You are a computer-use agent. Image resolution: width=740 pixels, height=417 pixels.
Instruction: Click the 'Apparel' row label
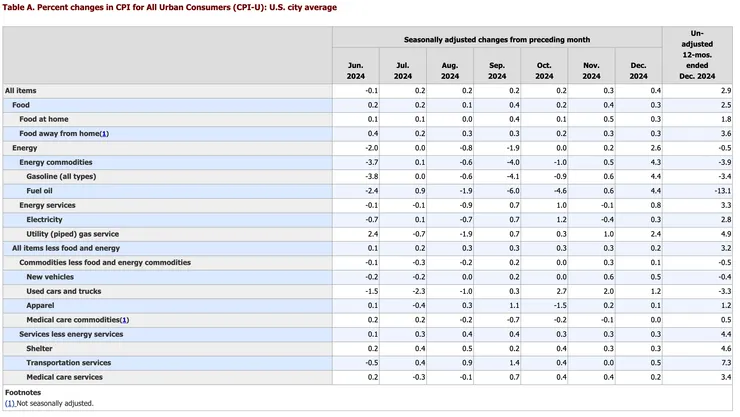[x=40, y=305]
